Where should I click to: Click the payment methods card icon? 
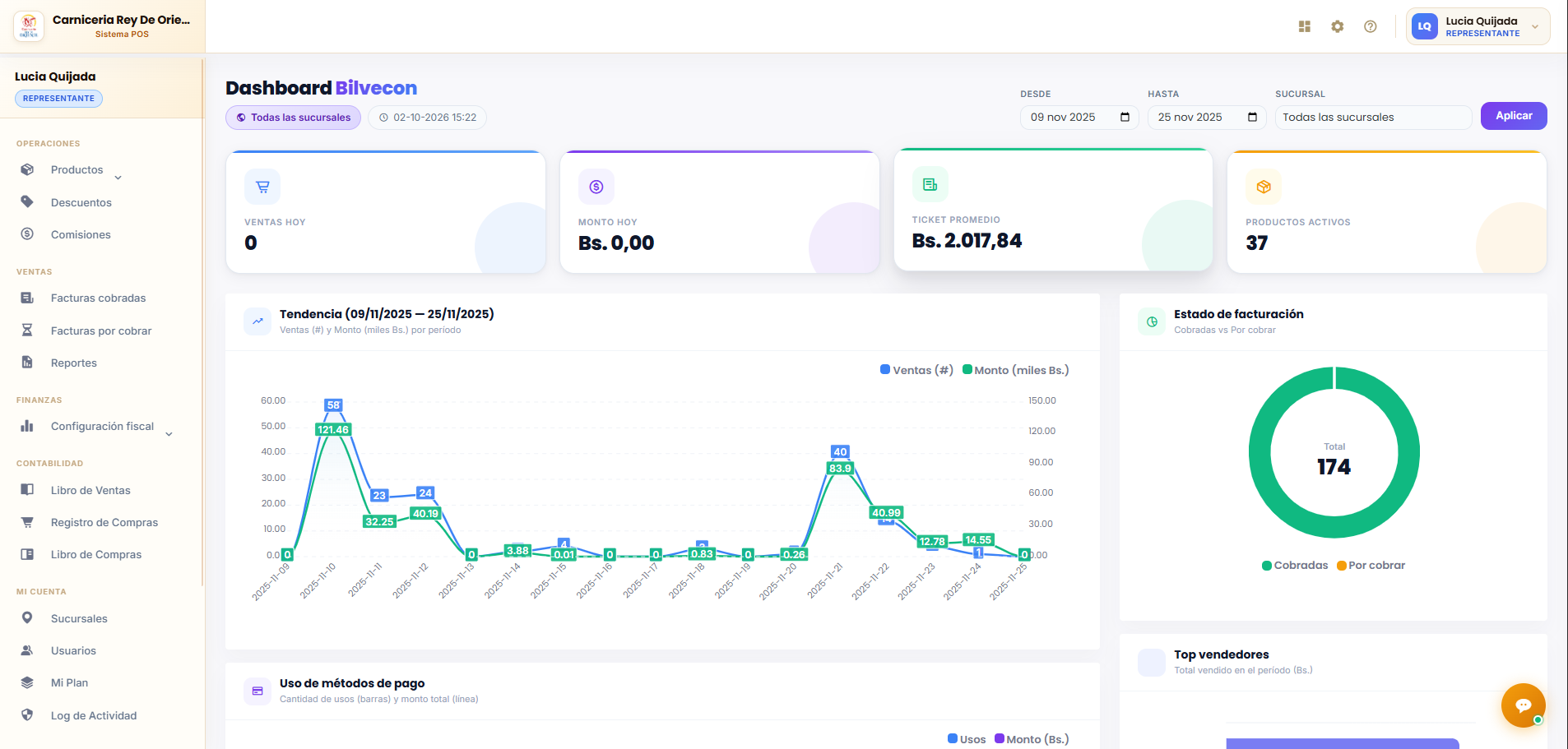[x=257, y=691]
